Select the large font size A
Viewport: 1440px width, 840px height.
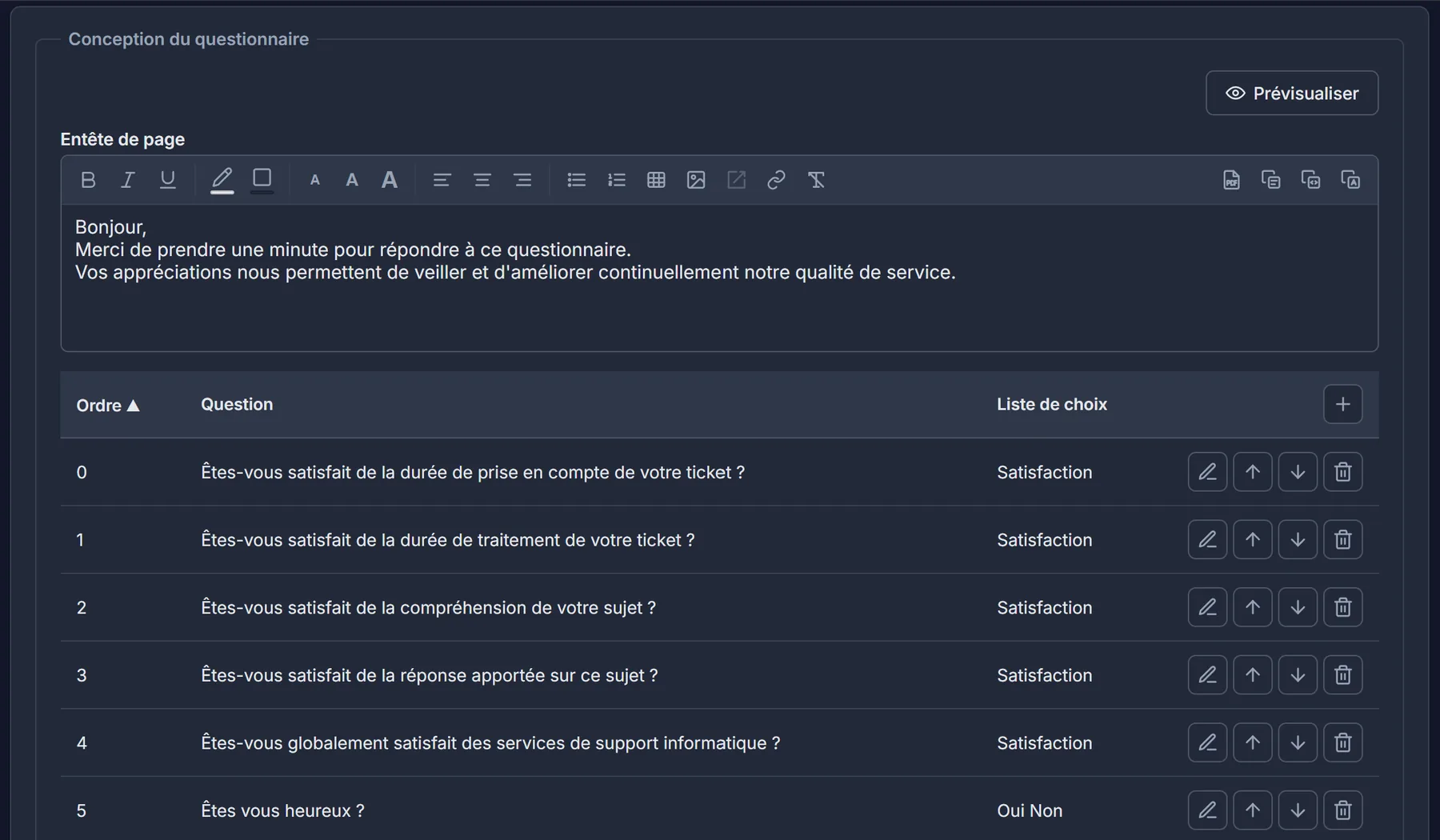(x=390, y=180)
